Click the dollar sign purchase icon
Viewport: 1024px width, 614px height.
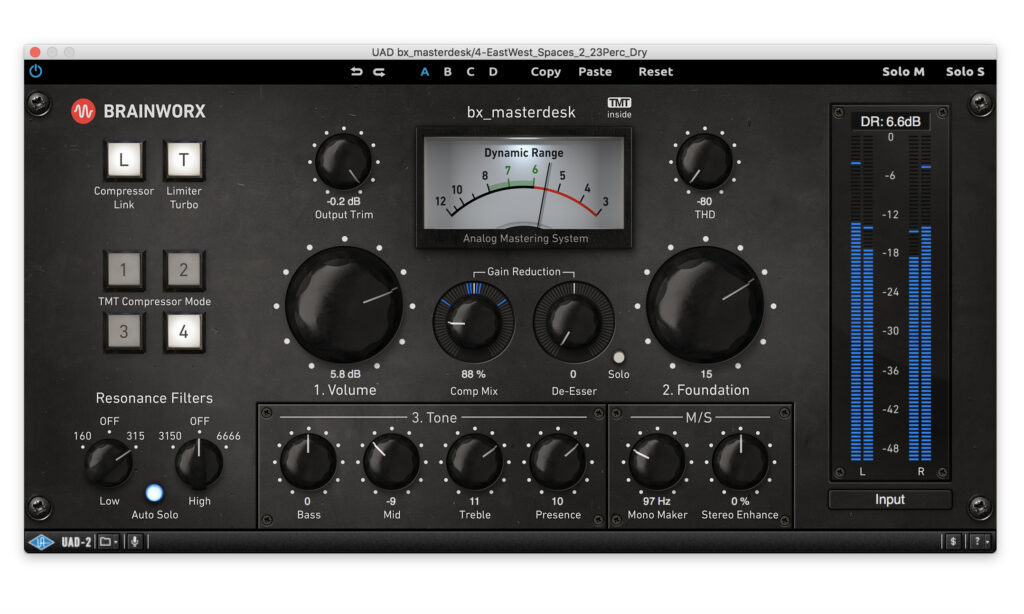953,541
